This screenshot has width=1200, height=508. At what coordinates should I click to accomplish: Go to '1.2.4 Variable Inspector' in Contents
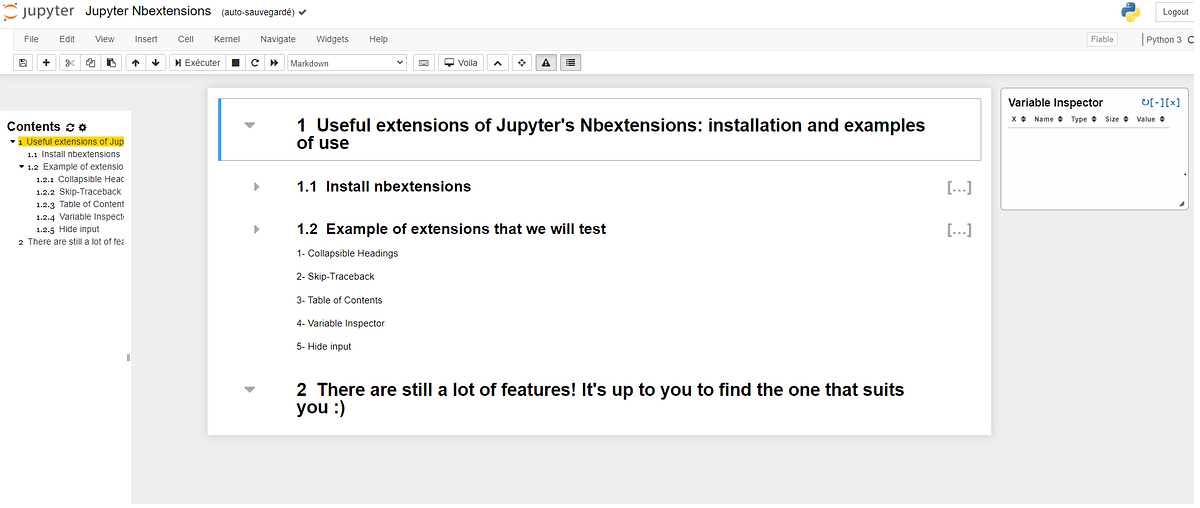point(80,217)
